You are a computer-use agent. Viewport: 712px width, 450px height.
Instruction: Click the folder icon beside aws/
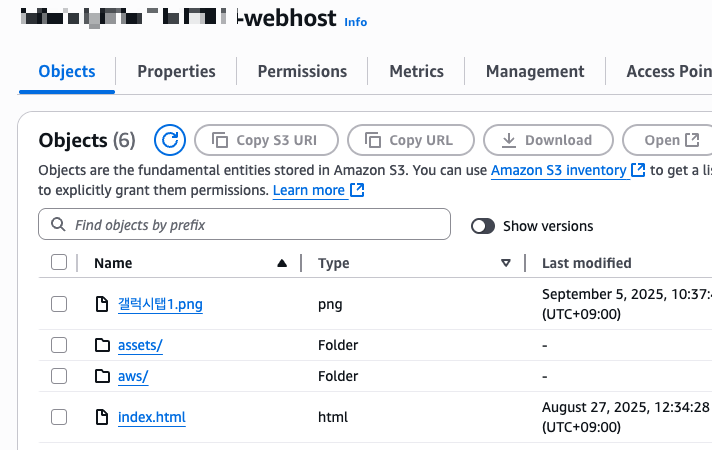click(102, 376)
